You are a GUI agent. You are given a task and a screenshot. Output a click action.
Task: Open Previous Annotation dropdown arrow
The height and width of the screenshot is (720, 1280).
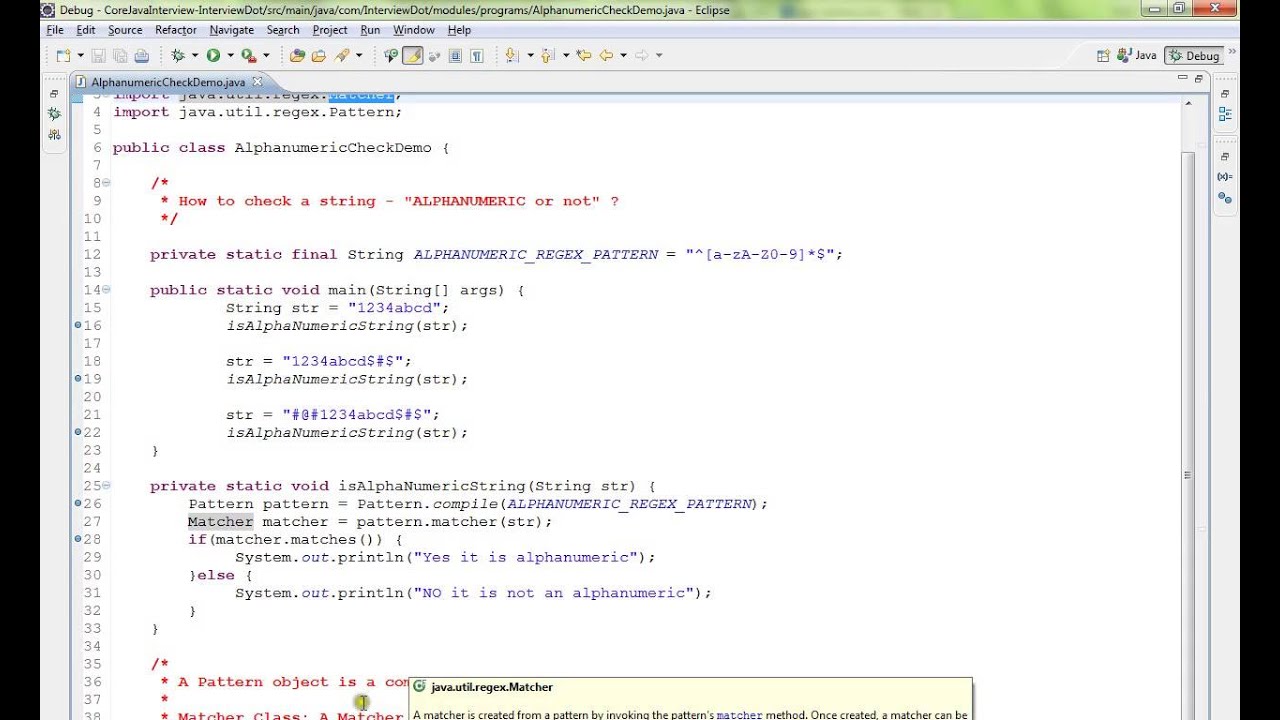coord(566,55)
